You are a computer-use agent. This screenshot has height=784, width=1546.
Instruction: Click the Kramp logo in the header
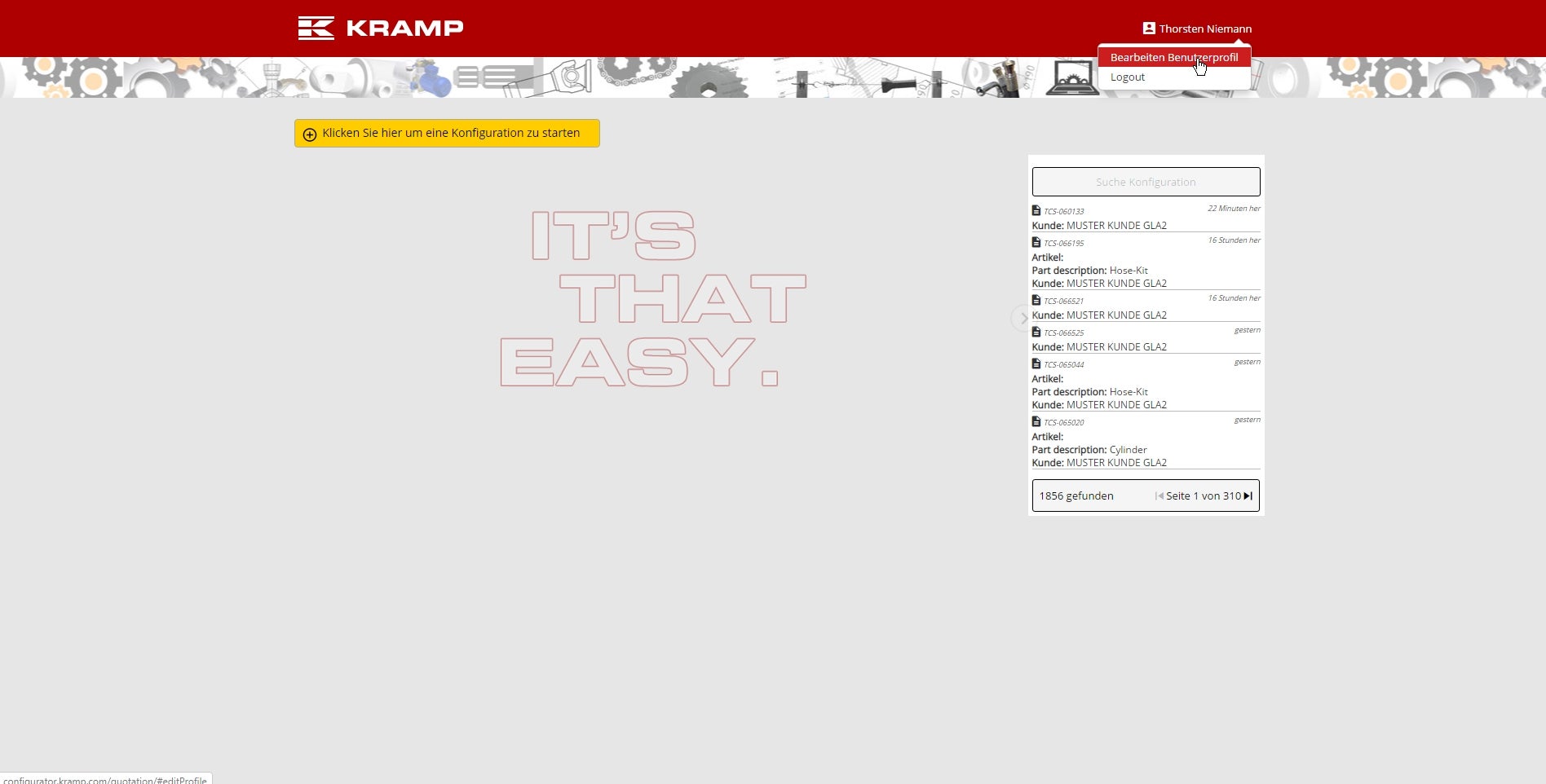tap(381, 28)
